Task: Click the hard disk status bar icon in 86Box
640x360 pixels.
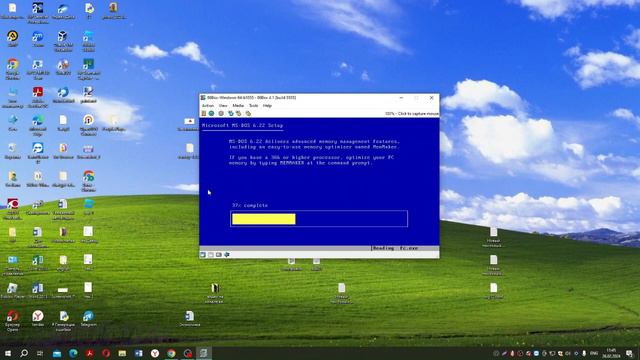Action: coord(219,255)
